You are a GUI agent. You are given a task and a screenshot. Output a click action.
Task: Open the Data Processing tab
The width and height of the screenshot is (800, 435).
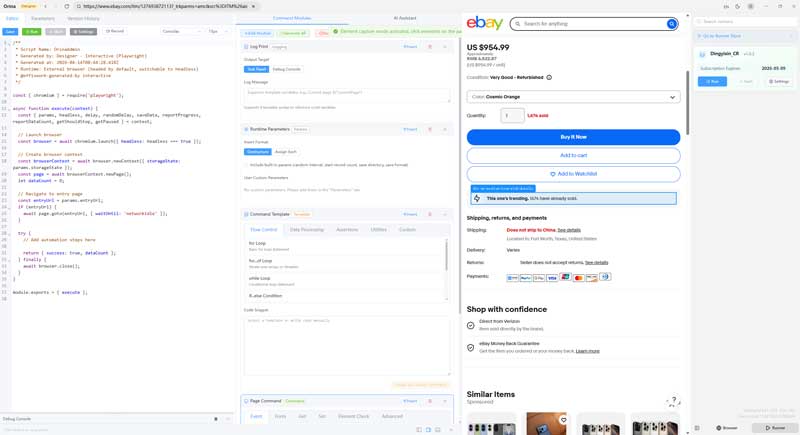click(307, 230)
